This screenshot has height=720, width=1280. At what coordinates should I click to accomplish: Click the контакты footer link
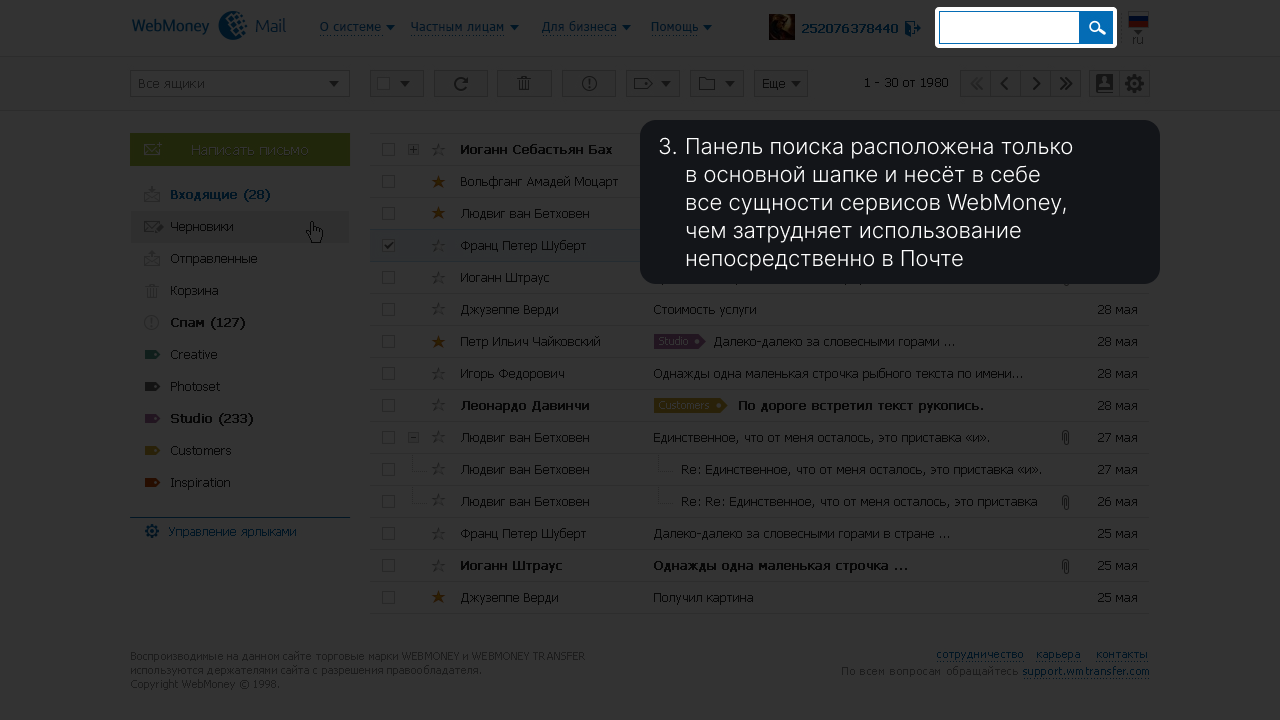coord(1122,654)
